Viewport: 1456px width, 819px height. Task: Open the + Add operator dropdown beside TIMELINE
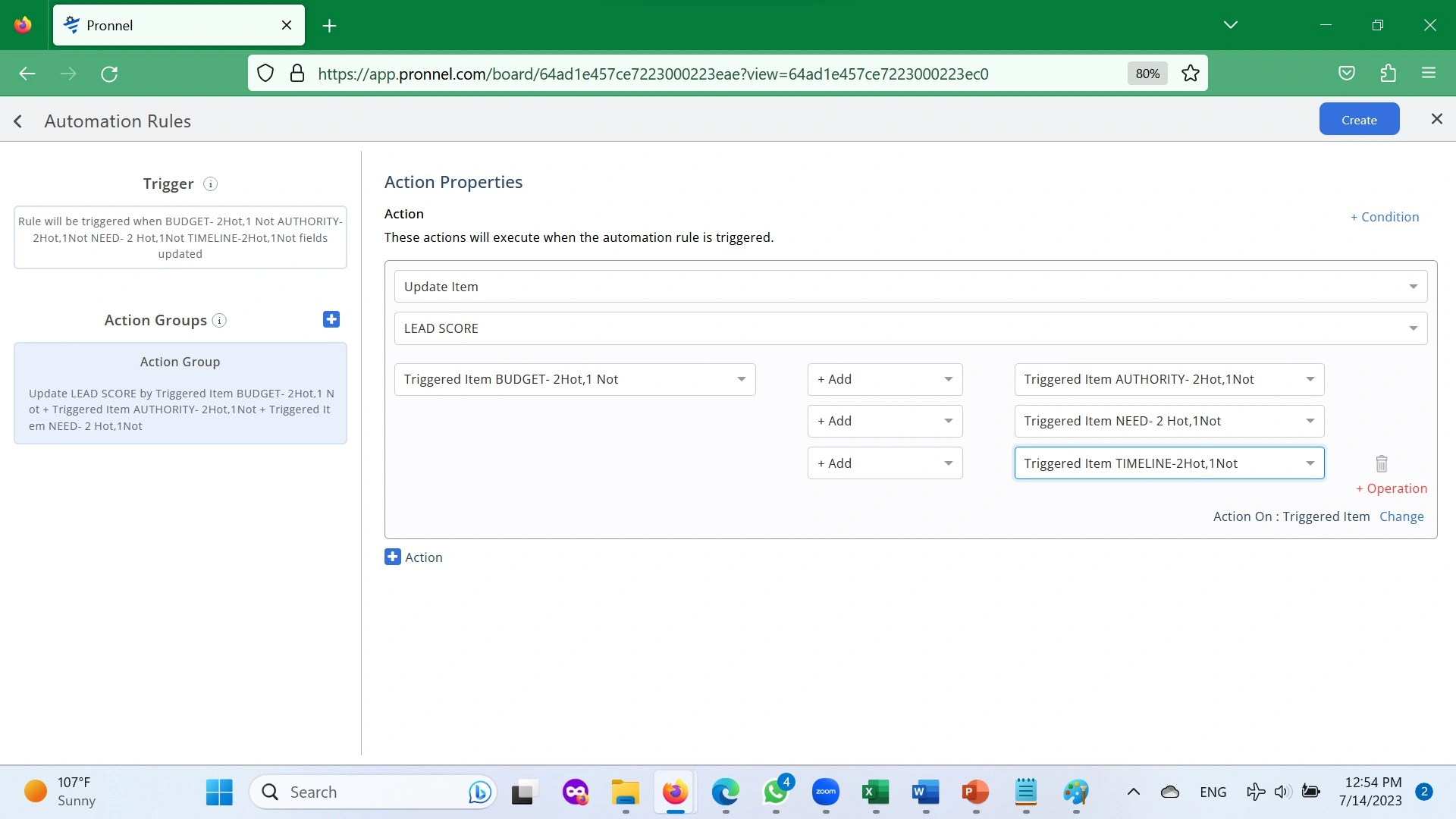tap(885, 463)
